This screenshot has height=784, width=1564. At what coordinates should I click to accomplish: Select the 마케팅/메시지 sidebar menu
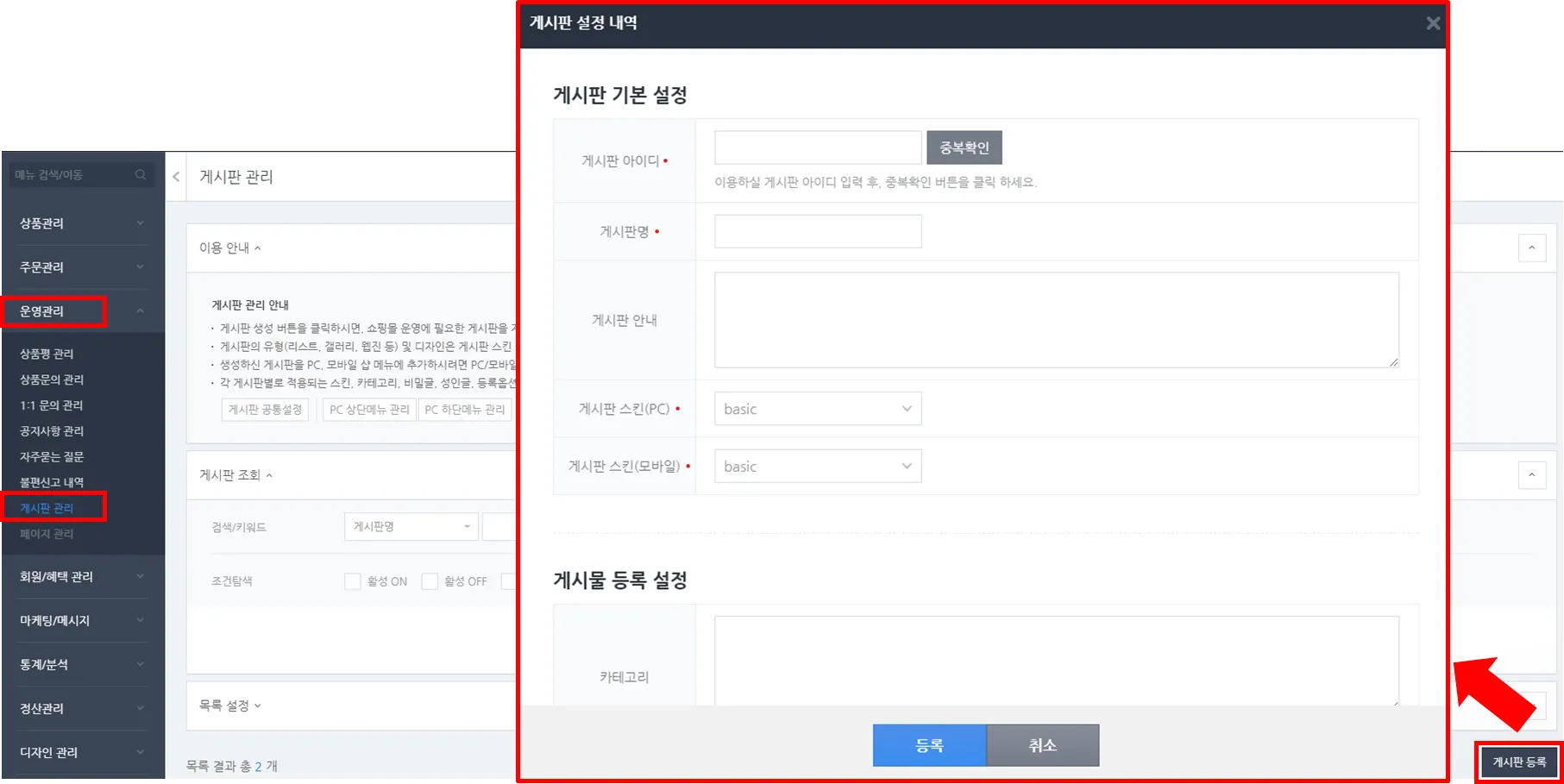pyautogui.click(x=54, y=621)
